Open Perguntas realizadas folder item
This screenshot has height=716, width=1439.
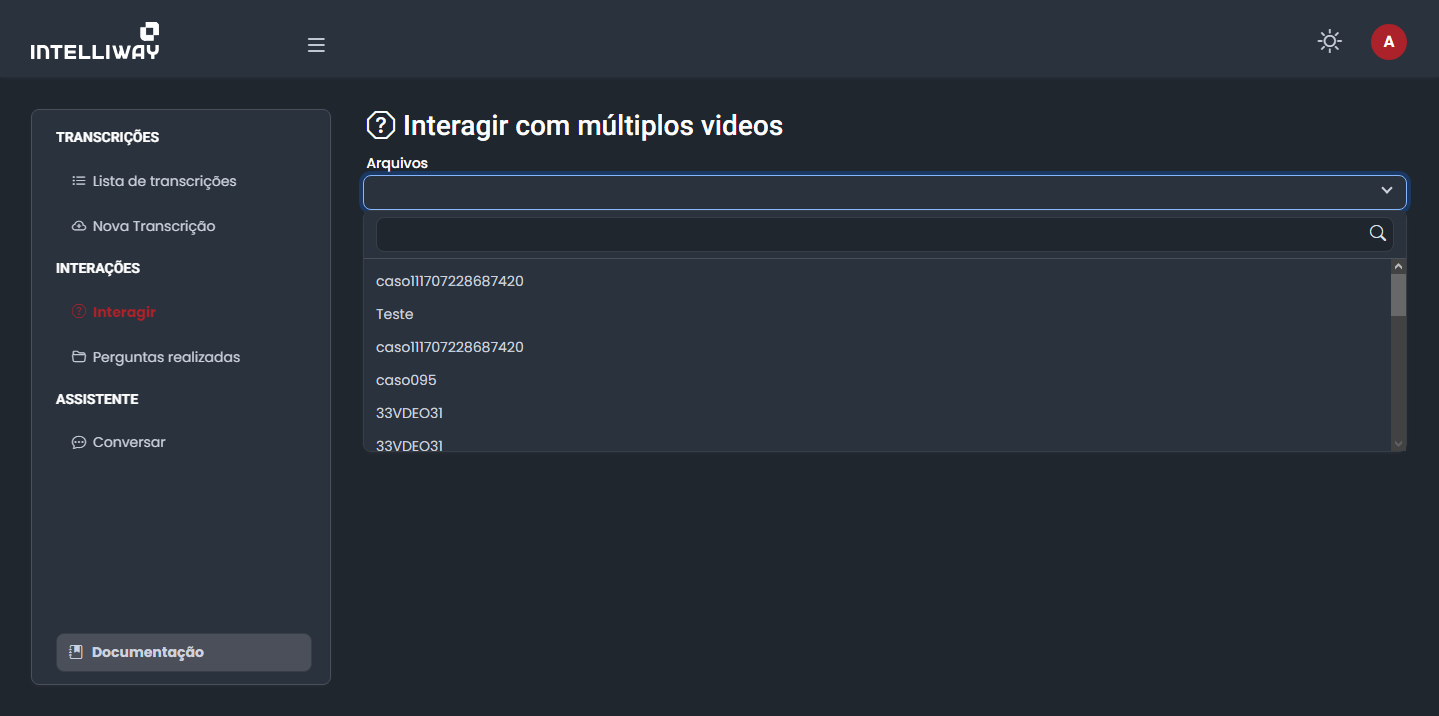(166, 357)
